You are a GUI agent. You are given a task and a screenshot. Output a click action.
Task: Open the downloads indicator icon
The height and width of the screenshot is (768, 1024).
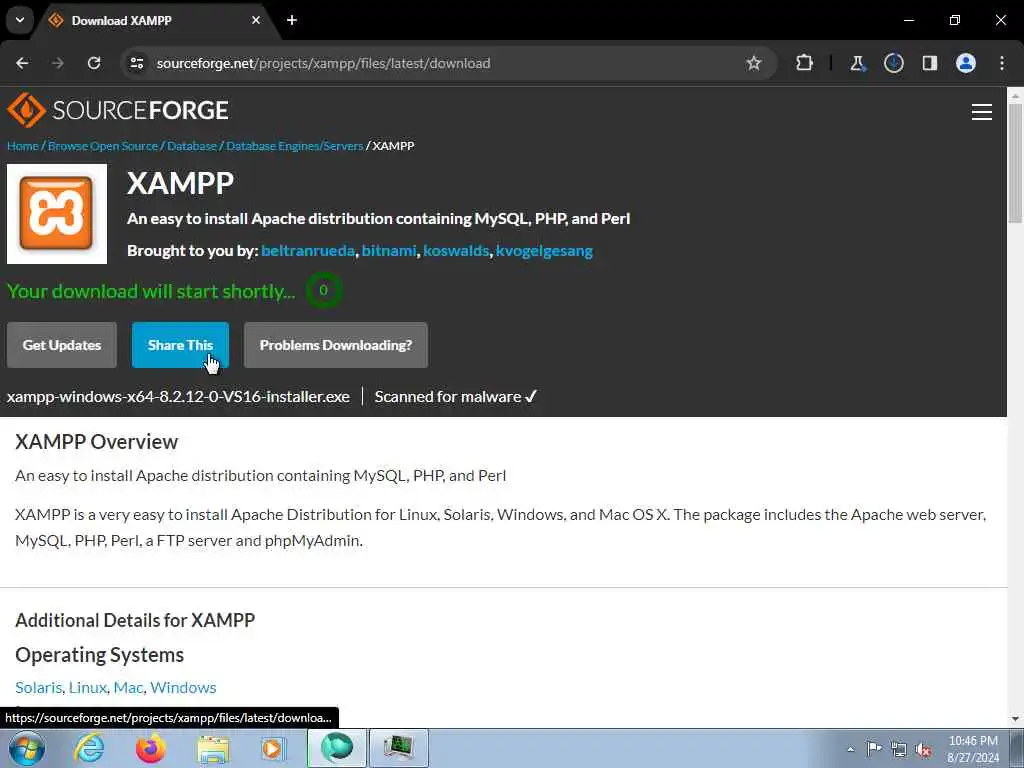pos(893,63)
